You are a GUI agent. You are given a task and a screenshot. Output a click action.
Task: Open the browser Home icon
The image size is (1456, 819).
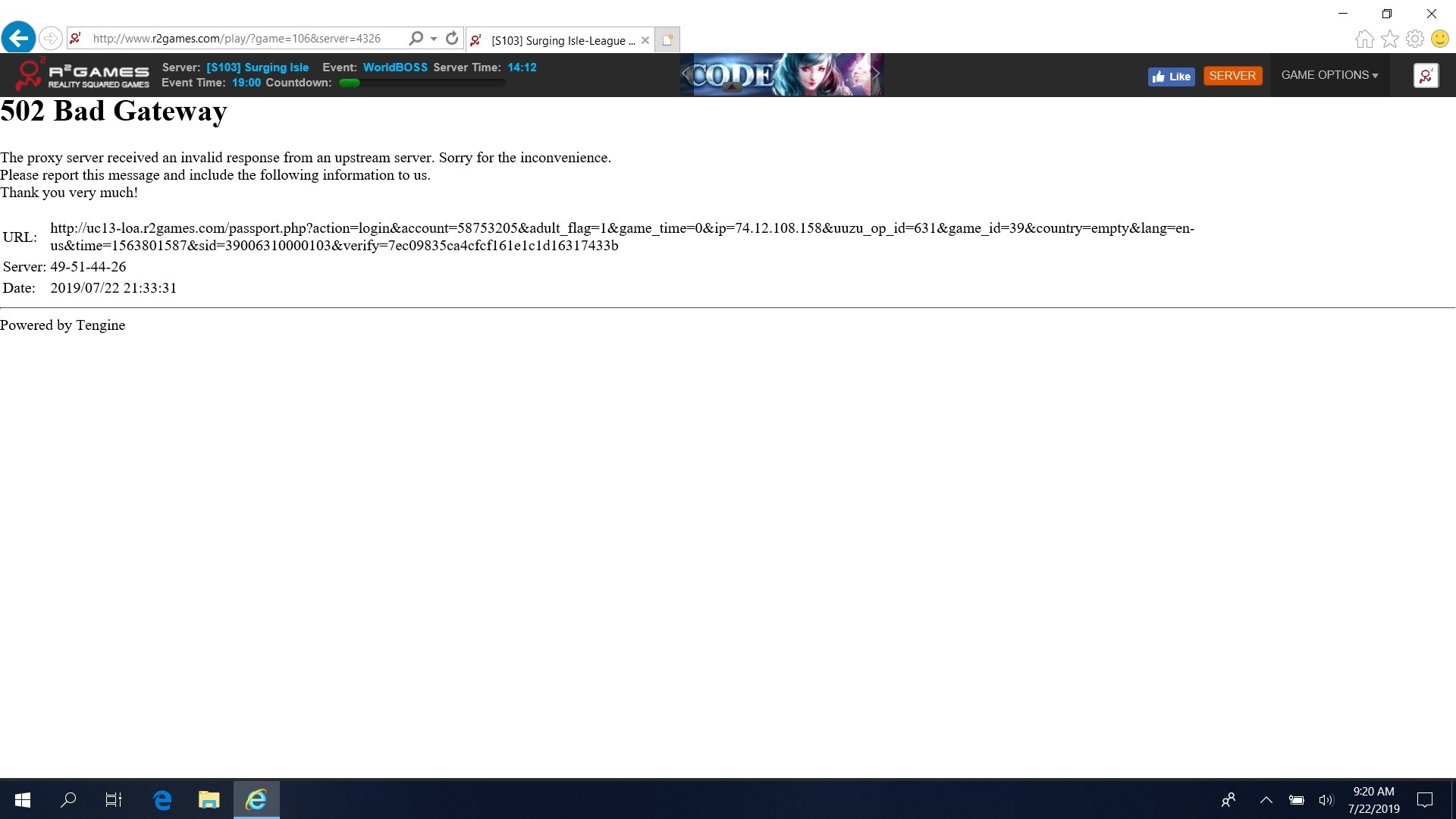[1364, 39]
